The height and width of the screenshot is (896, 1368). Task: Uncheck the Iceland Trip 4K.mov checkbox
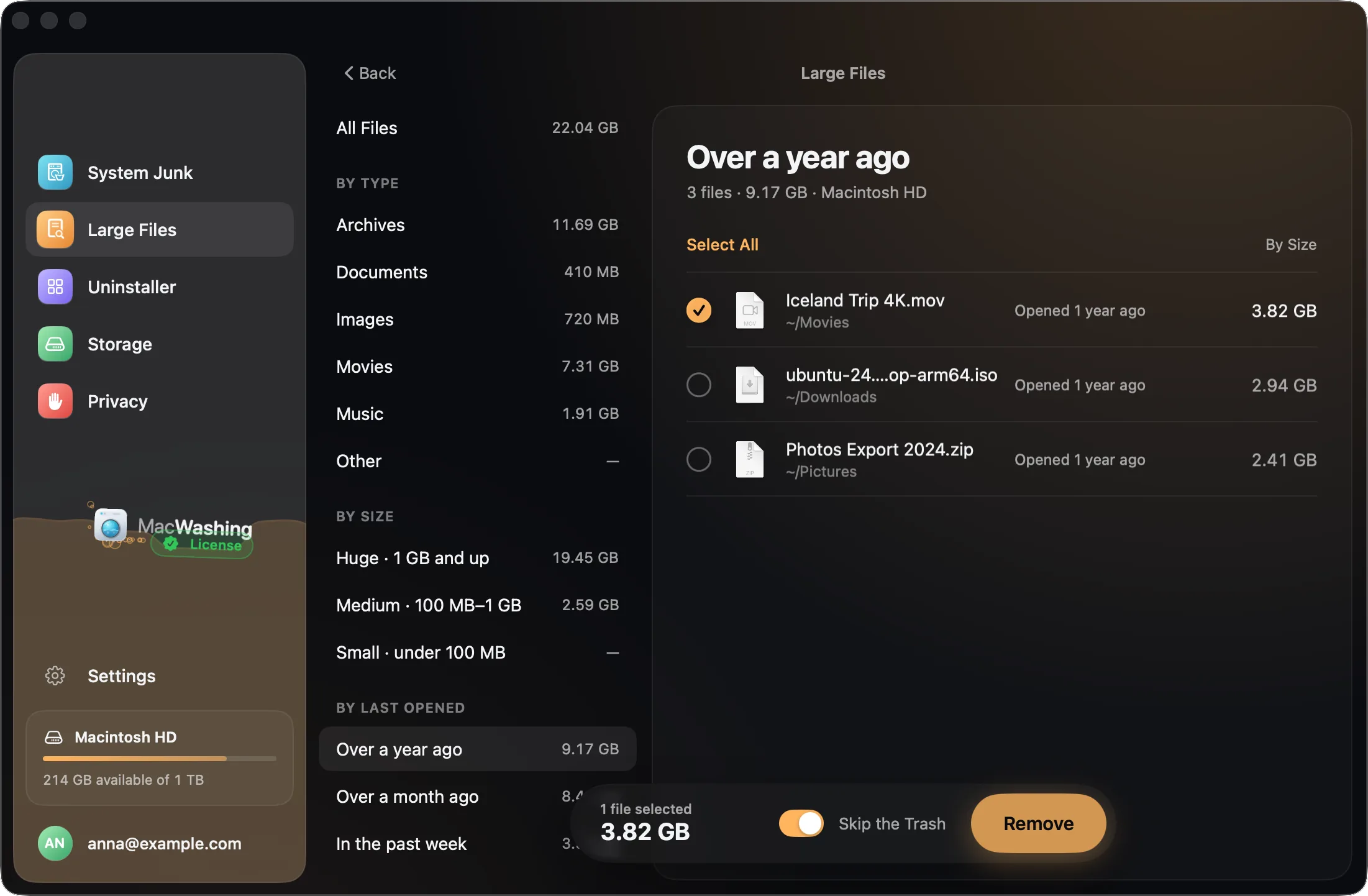point(699,310)
